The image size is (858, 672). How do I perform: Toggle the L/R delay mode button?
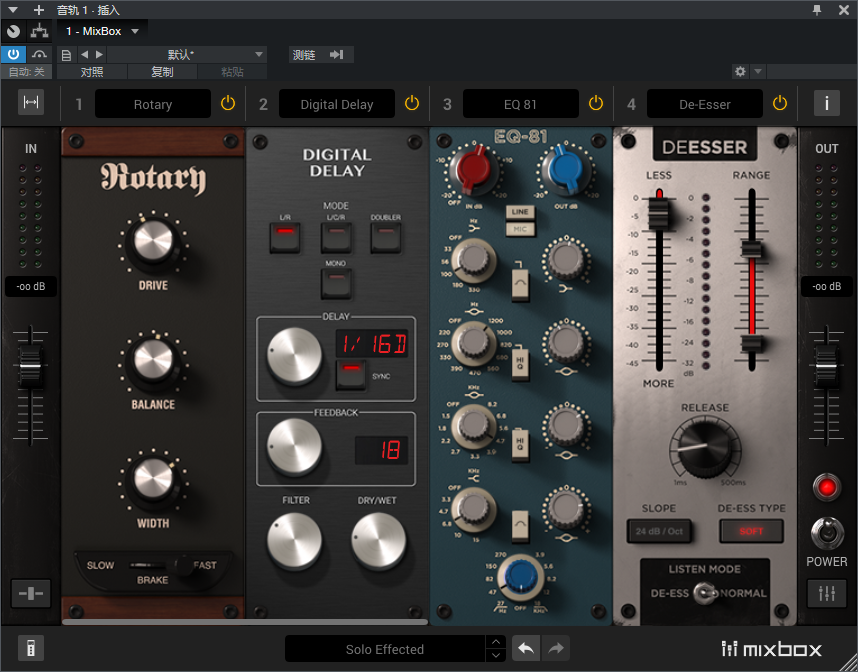coord(285,237)
